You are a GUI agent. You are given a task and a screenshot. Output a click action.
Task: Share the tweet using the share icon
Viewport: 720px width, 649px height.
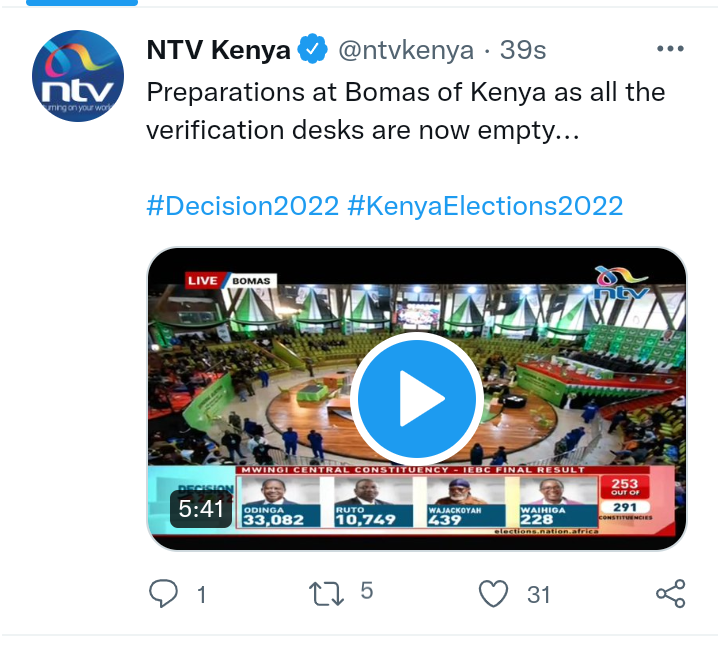(671, 594)
